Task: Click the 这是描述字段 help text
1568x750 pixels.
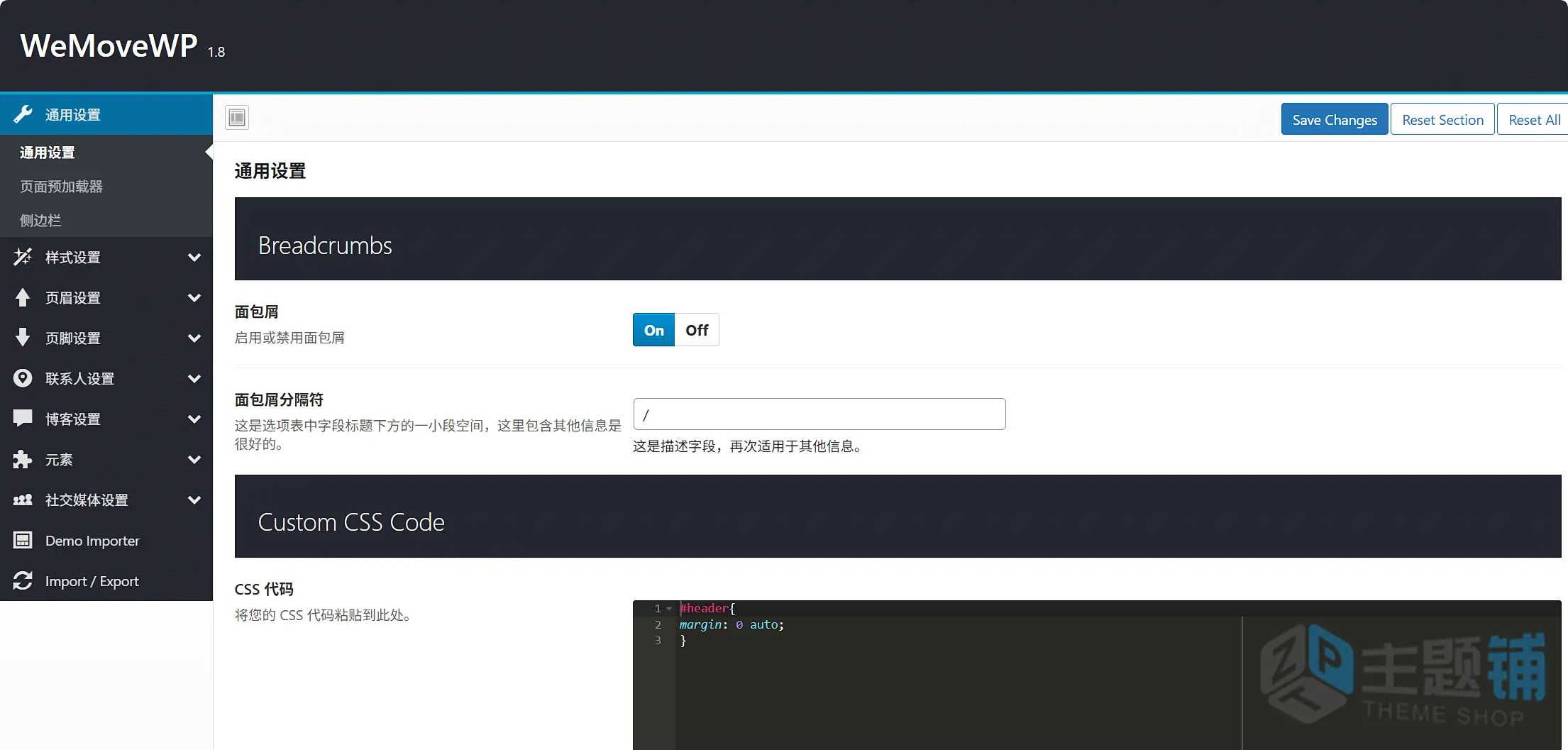Action: pyautogui.click(x=749, y=446)
